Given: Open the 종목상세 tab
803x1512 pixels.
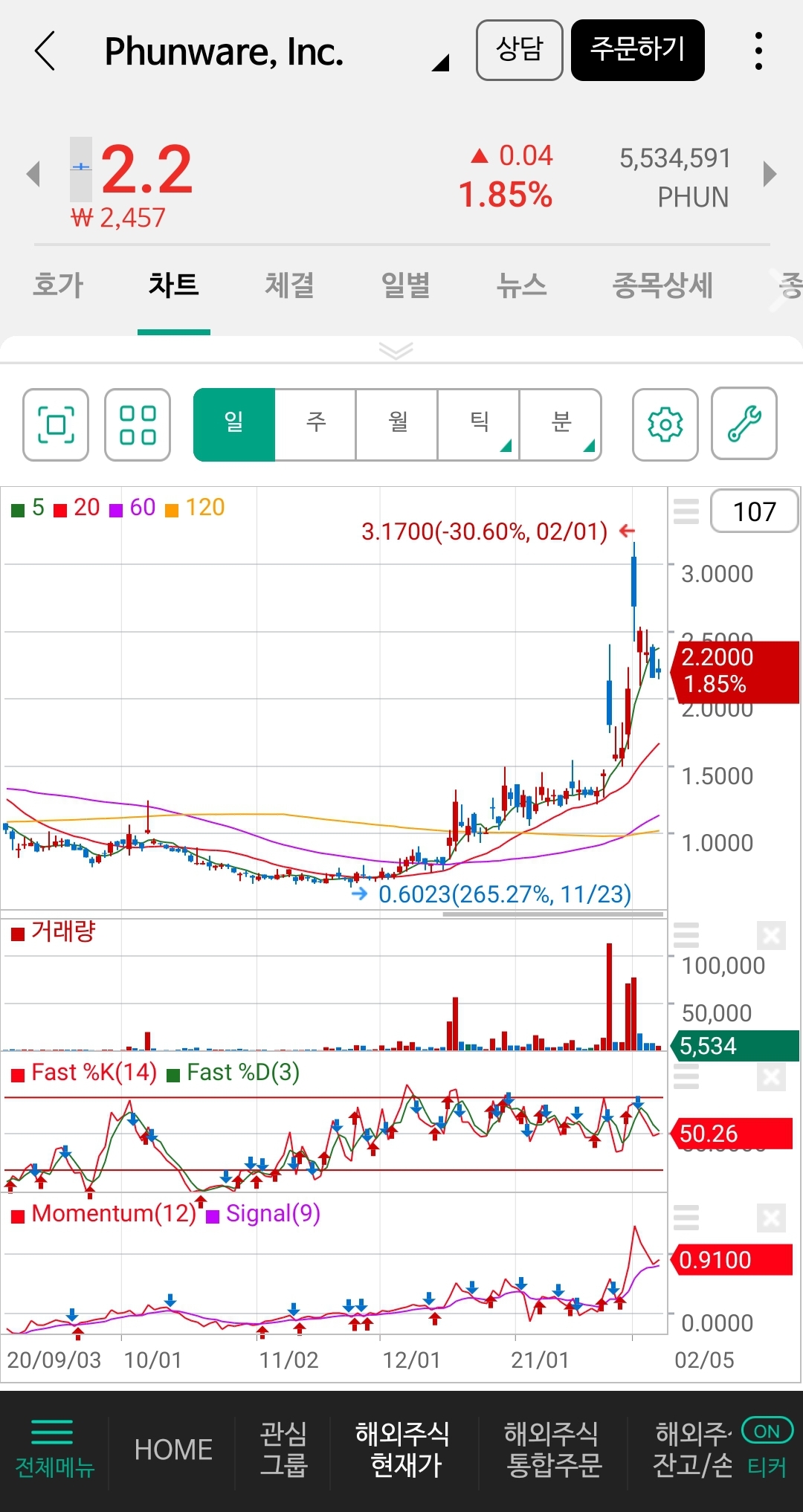Looking at the screenshot, I should (x=662, y=285).
